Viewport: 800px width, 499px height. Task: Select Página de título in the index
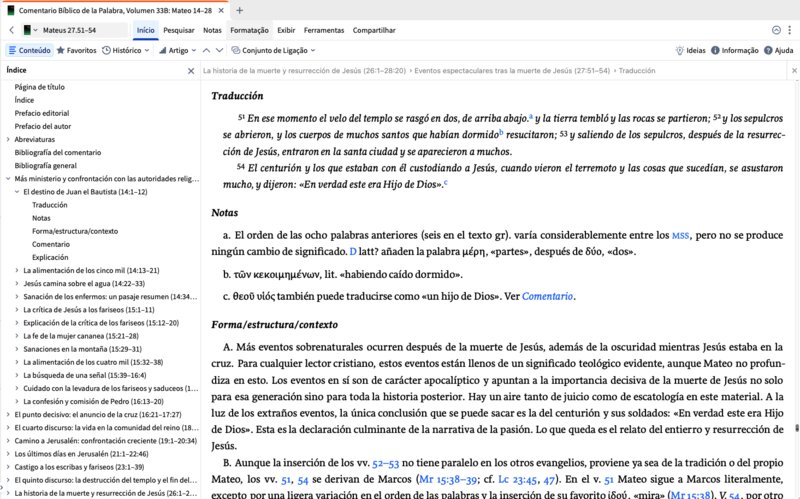(x=40, y=87)
